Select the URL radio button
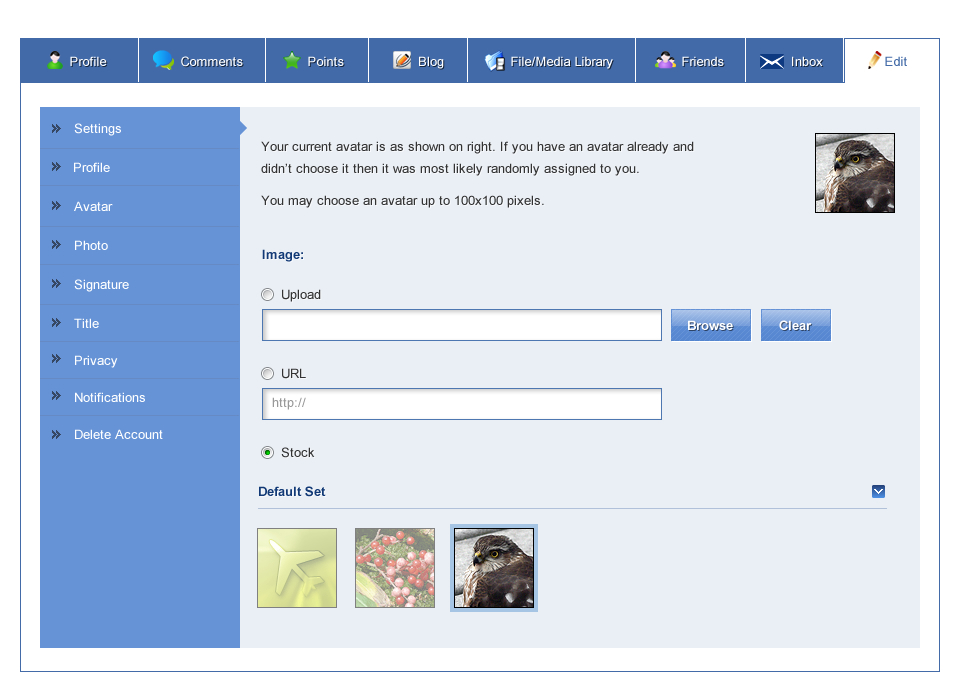Image resolution: width=960 pixels, height=700 pixels. (x=267, y=374)
